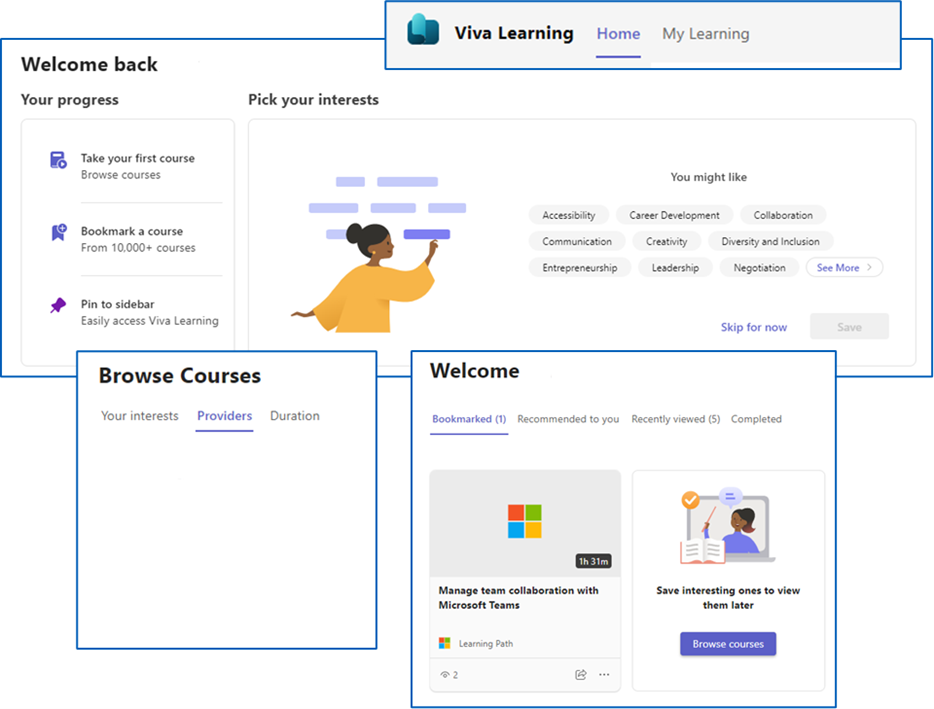The width and height of the screenshot is (934, 709).
Task: Click the Easily access Viva Learning text
Action: click(x=150, y=321)
